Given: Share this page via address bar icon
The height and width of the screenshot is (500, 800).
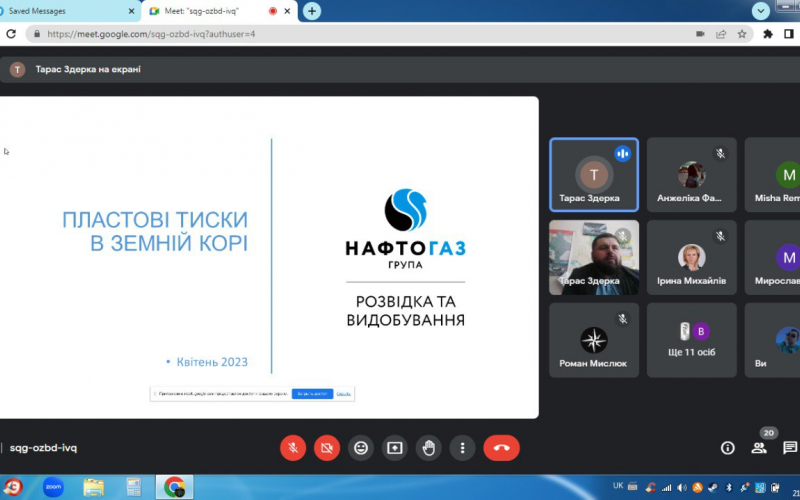Looking at the screenshot, I should (x=721, y=34).
